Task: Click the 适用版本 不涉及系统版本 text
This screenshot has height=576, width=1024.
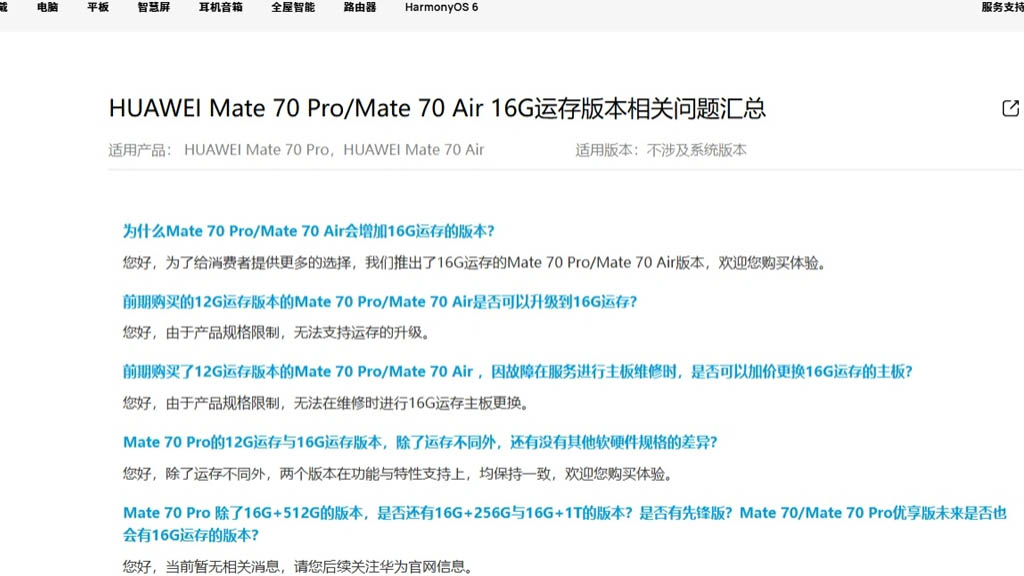Action: pyautogui.click(x=660, y=150)
